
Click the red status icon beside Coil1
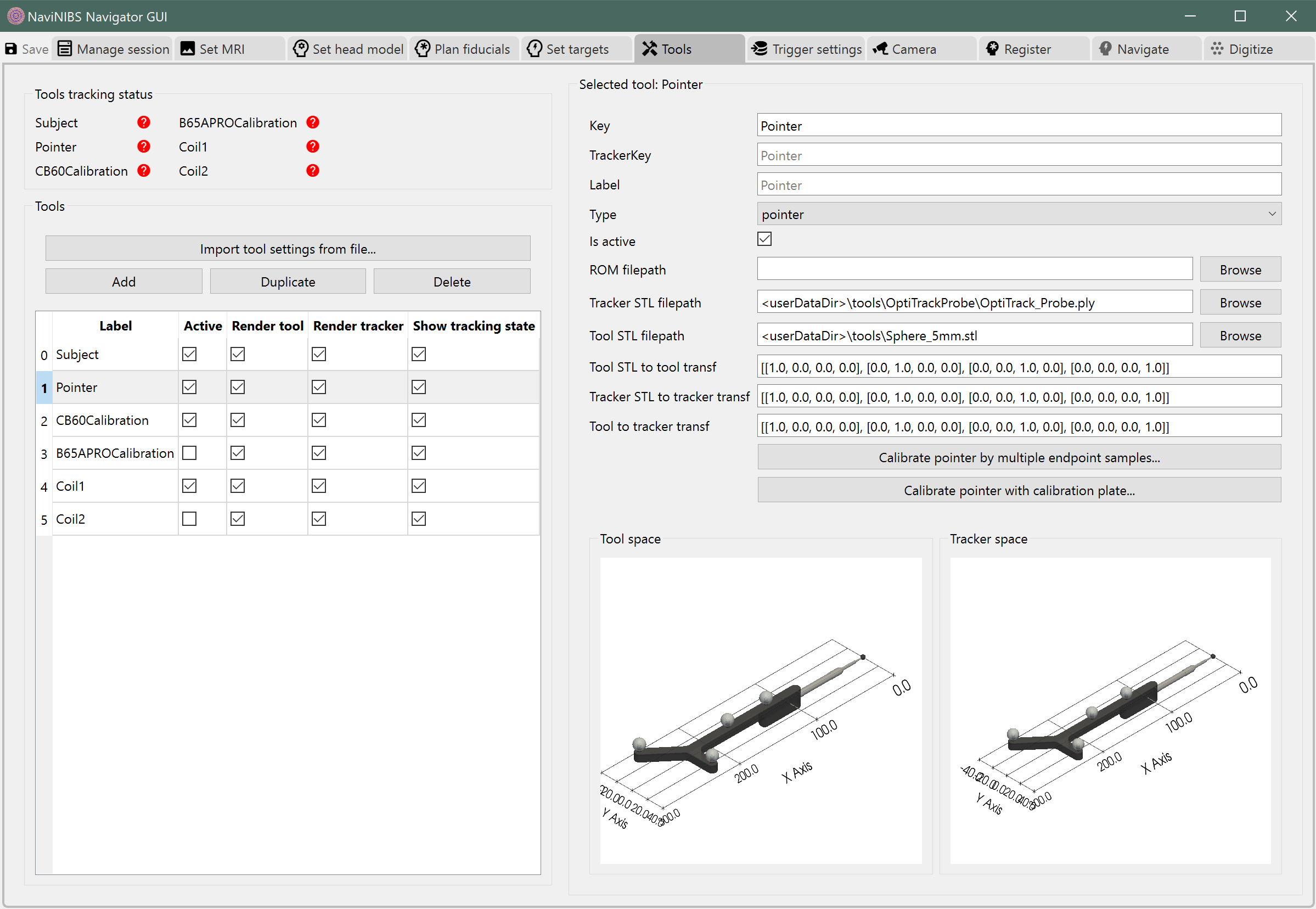click(x=313, y=147)
